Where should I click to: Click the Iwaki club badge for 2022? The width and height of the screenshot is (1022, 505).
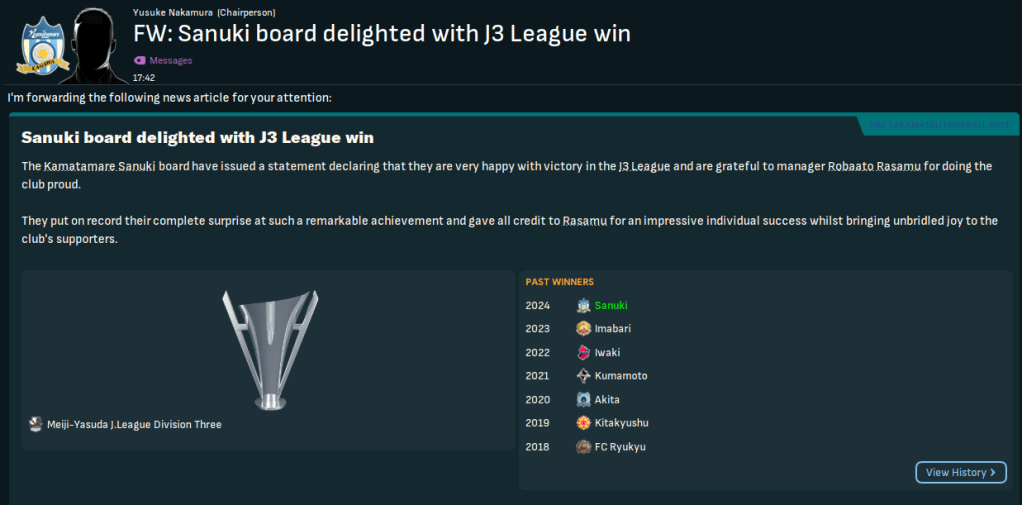[x=584, y=353]
